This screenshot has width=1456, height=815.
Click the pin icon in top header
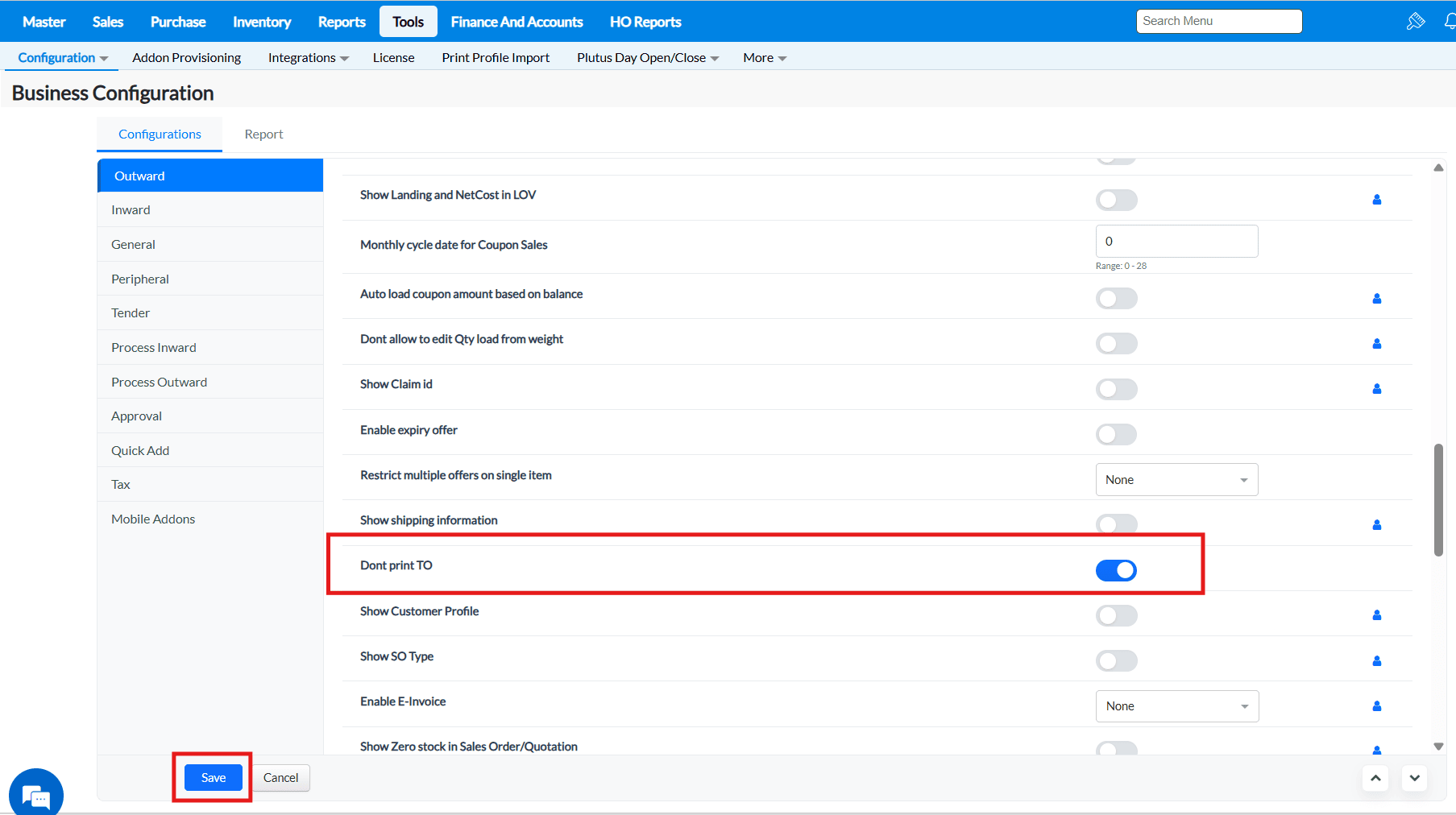click(1415, 22)
